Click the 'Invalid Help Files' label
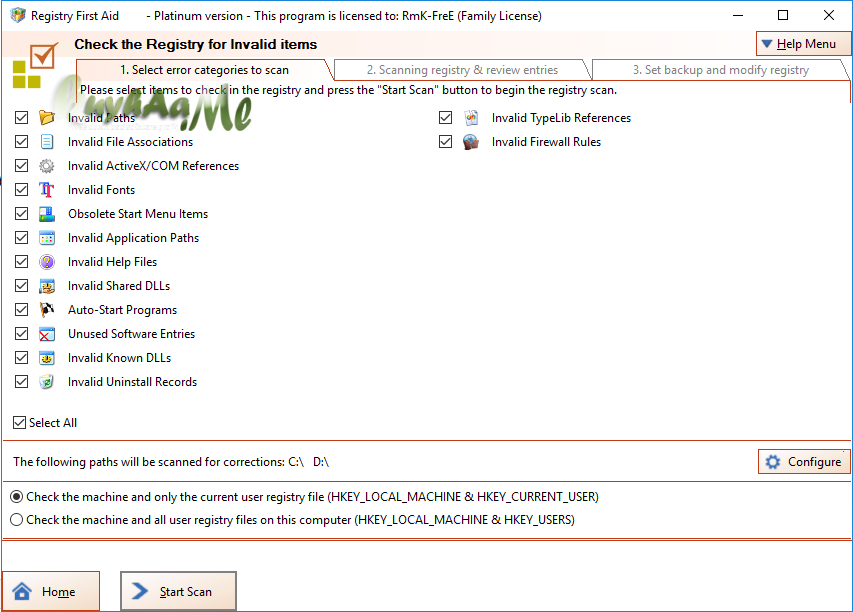This screenshot has height=612, width=853. tap(112, 262)
